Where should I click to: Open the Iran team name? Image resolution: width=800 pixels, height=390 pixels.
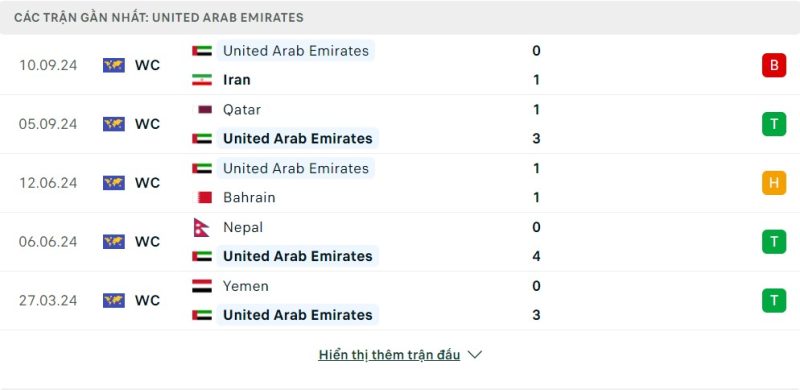pos(237,80)
